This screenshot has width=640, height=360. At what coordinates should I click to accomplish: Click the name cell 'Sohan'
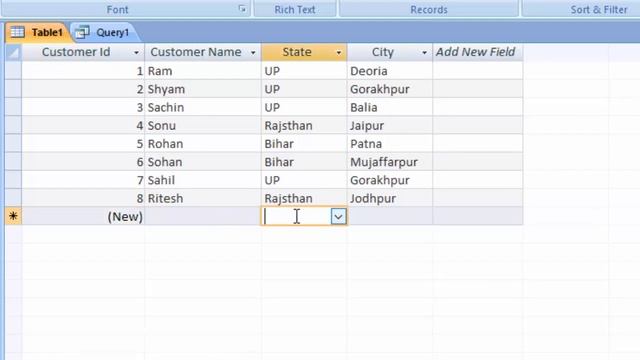click(203, 162)
